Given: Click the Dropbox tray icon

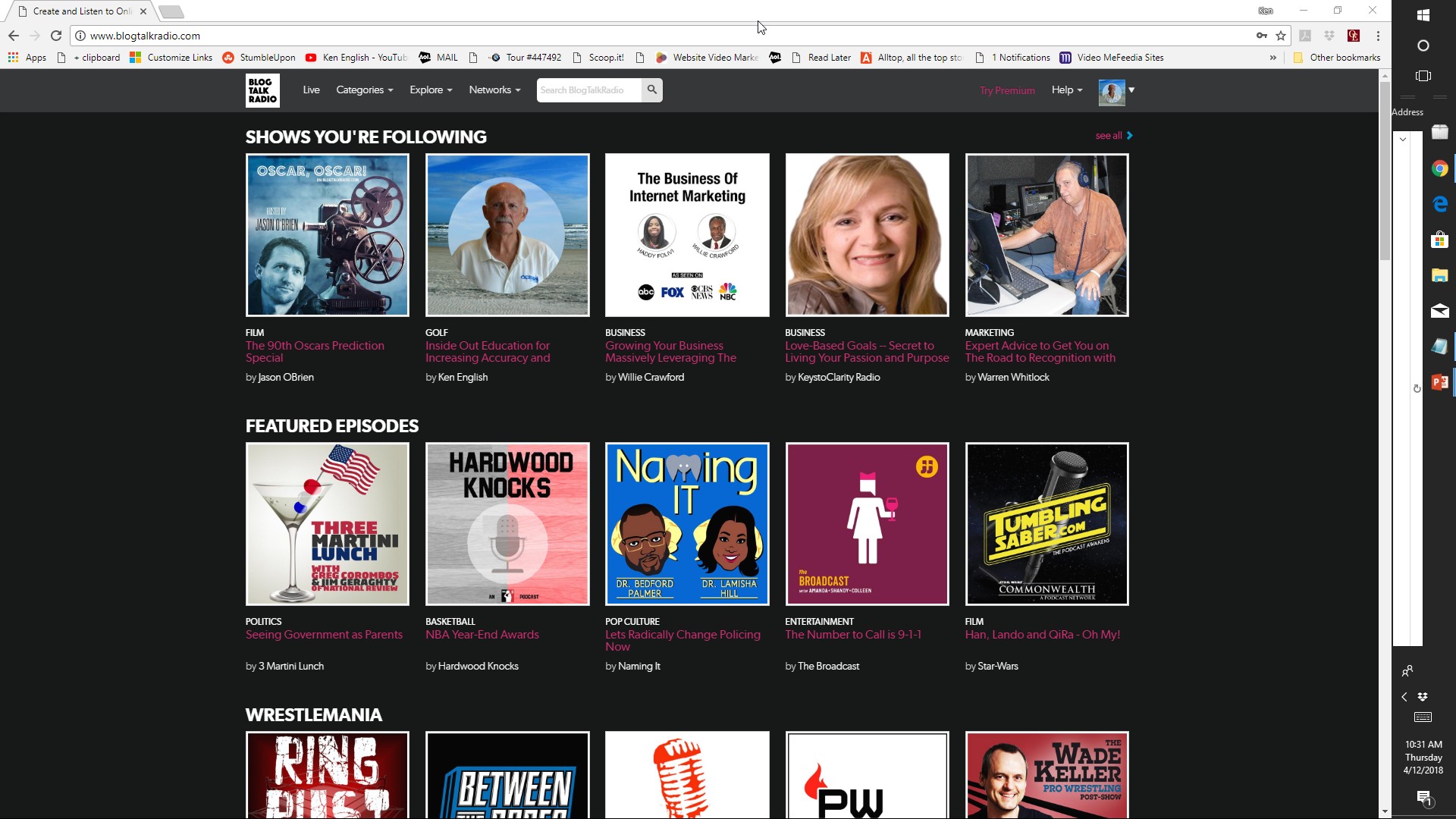Looking at the screenshot, I should tap(1423, 696).
